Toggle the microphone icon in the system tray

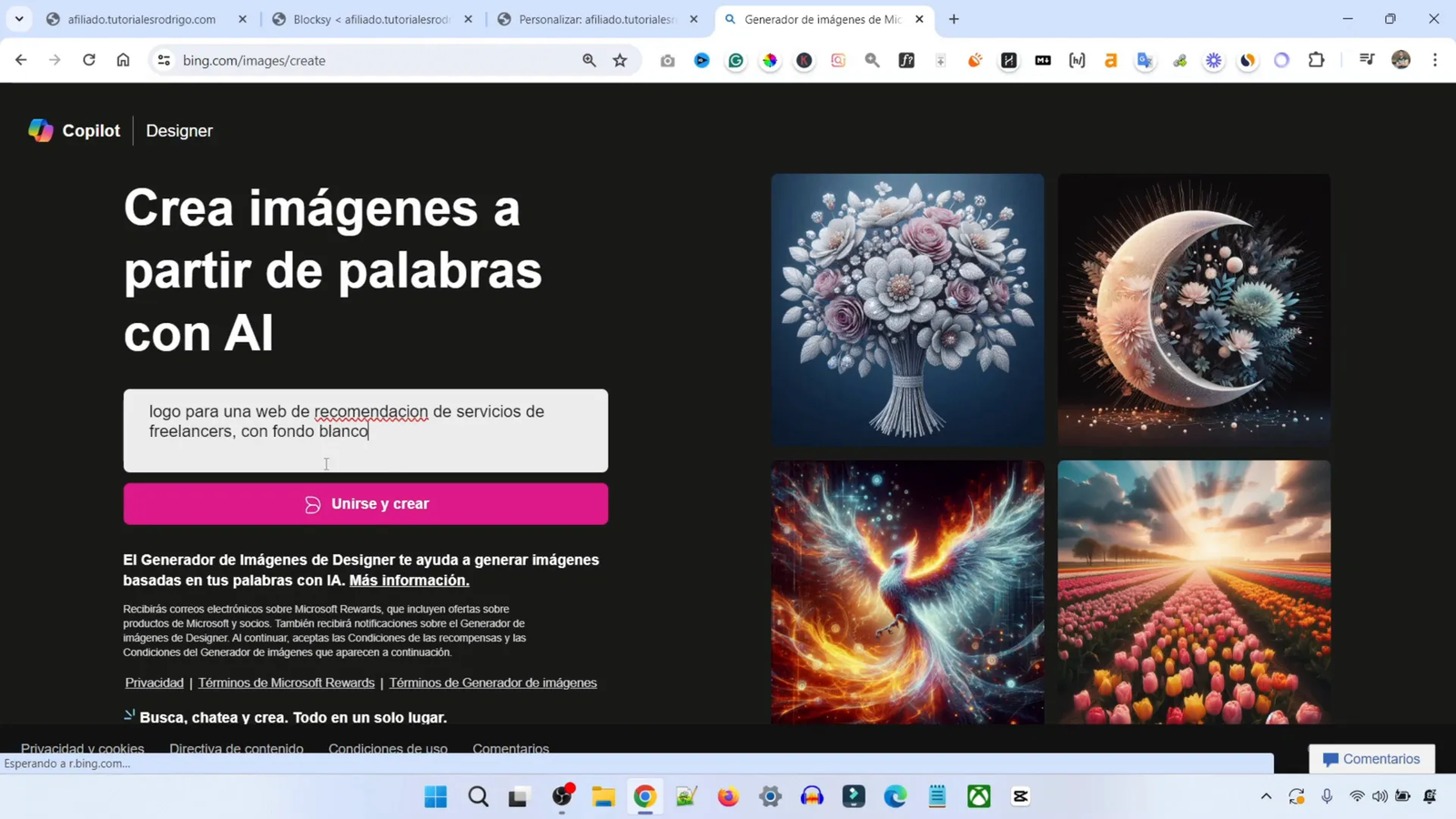coord(1327,796)
